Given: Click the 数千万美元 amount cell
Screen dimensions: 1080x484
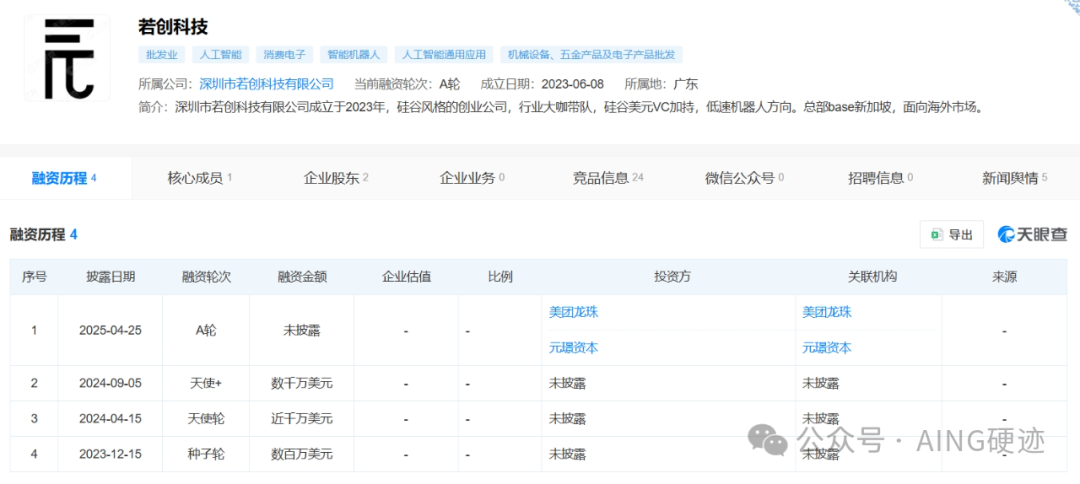Looking at the screenshot, I should click(x=302, y=383).
